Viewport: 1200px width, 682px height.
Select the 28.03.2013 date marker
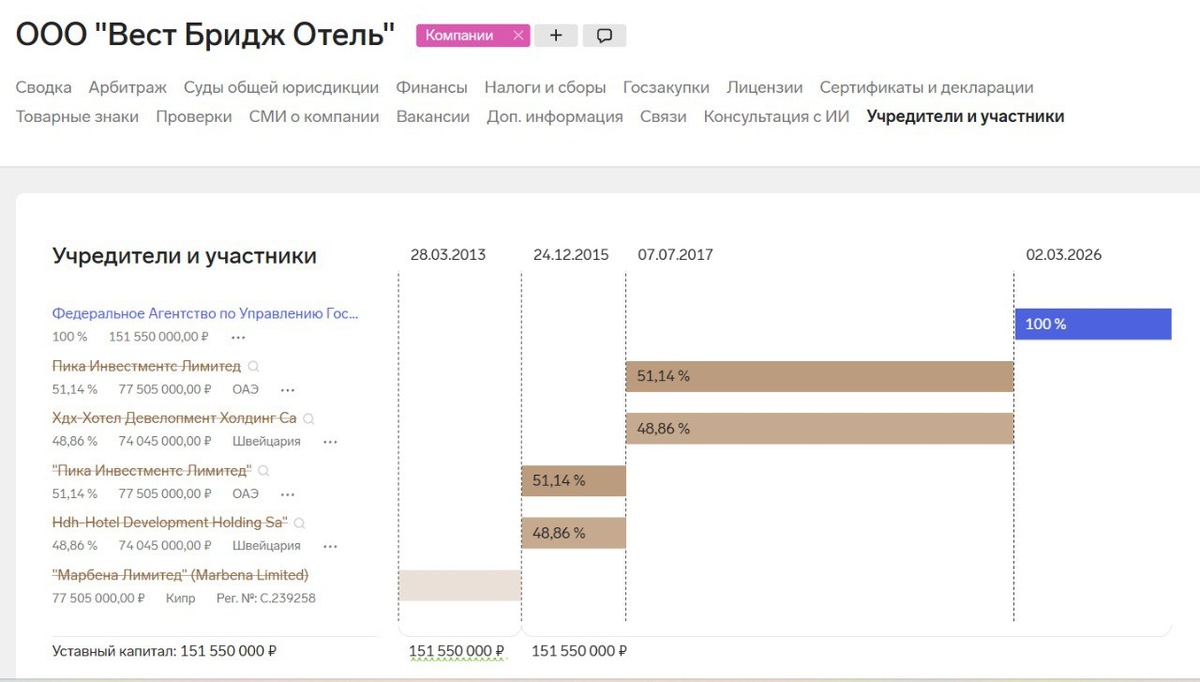click(448, 255)
